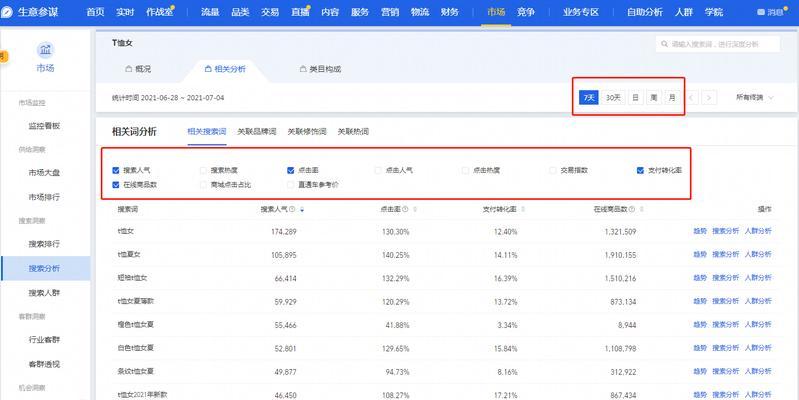799x400 pixels.
Task: Select the 关联品牌词 tab
Action: [256, 132]
